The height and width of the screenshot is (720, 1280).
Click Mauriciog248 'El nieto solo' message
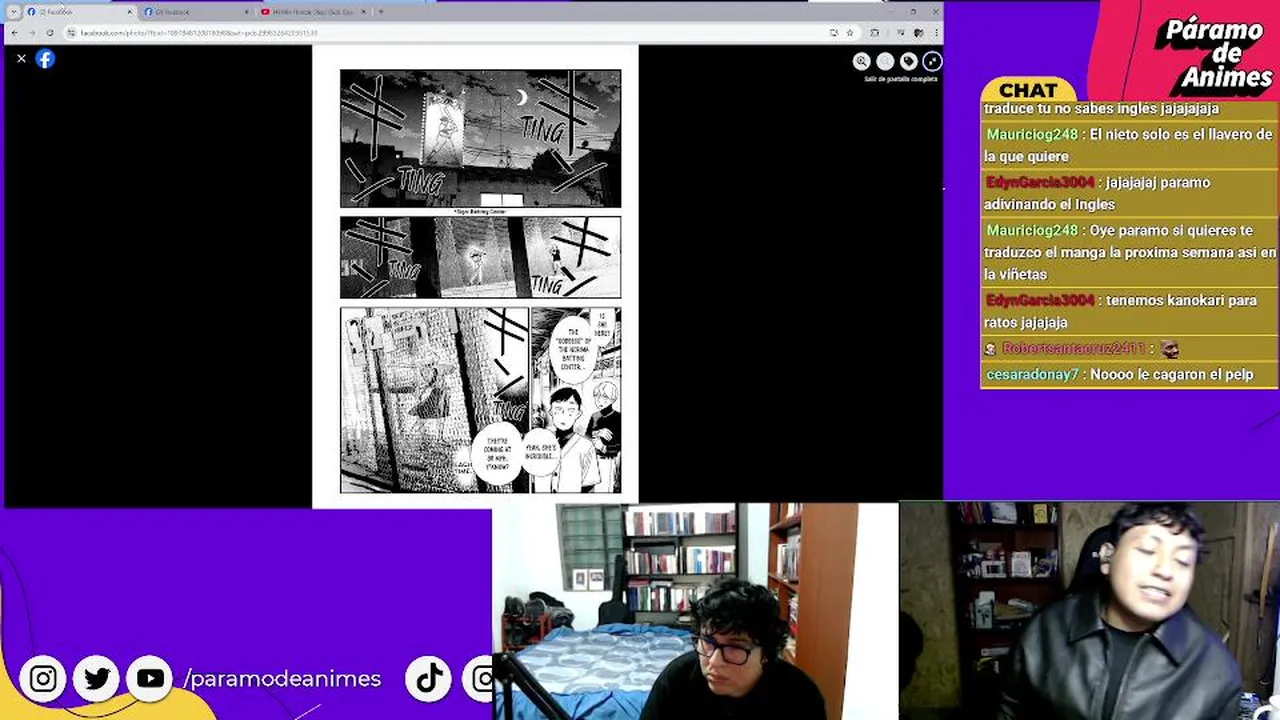point(1129,145)
